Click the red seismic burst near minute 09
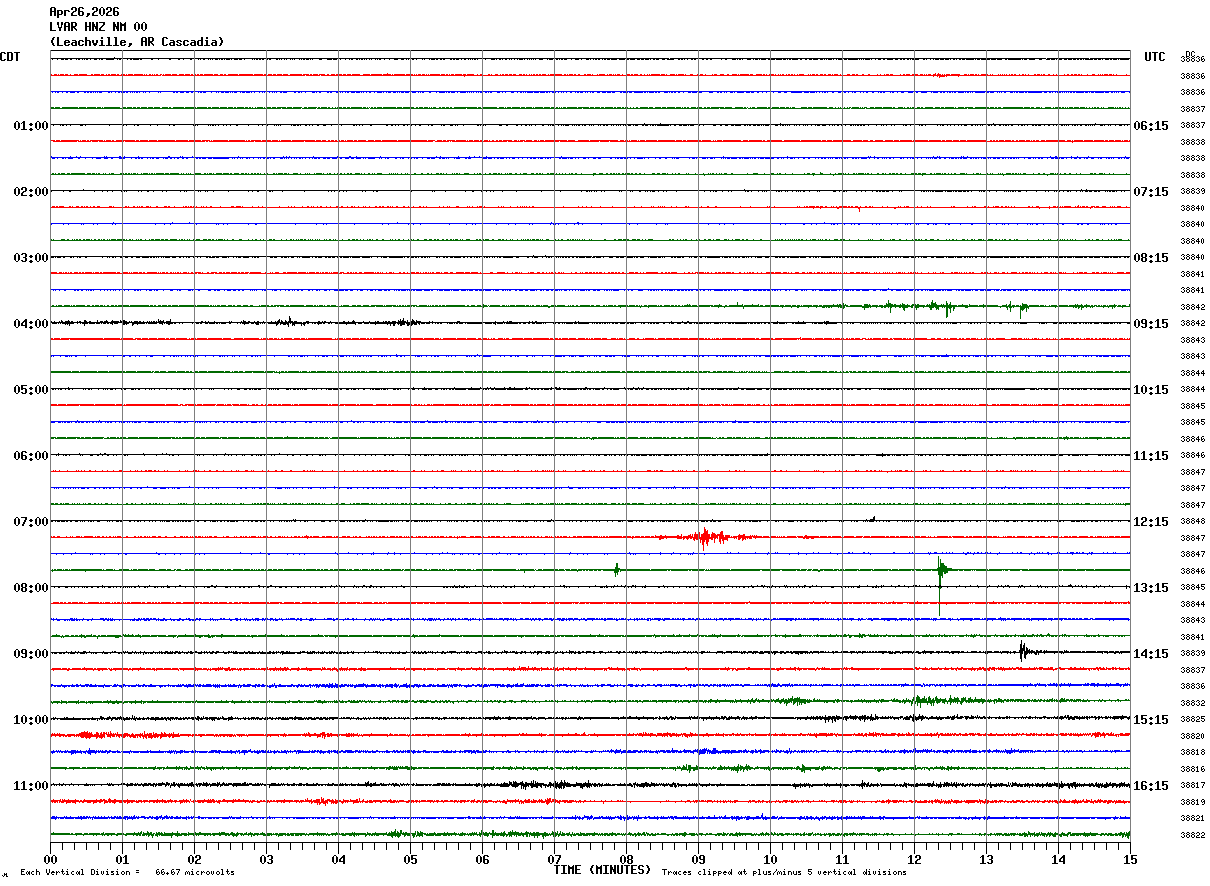Viewport: 1210px width, 886px height. (x=706, y=537)
